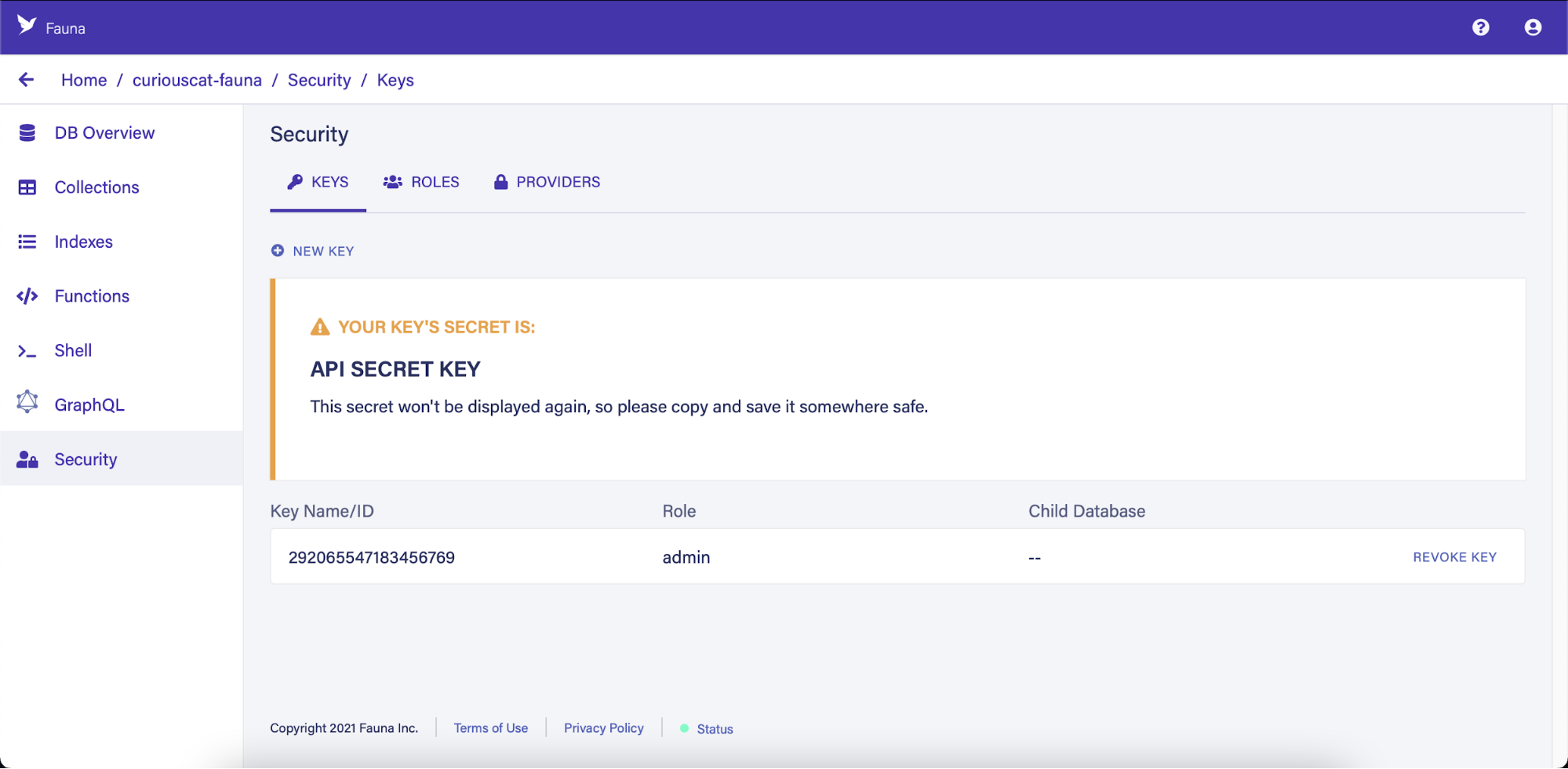Click the GraphQL logo icon
The image size is (1568, 769).
27,402
